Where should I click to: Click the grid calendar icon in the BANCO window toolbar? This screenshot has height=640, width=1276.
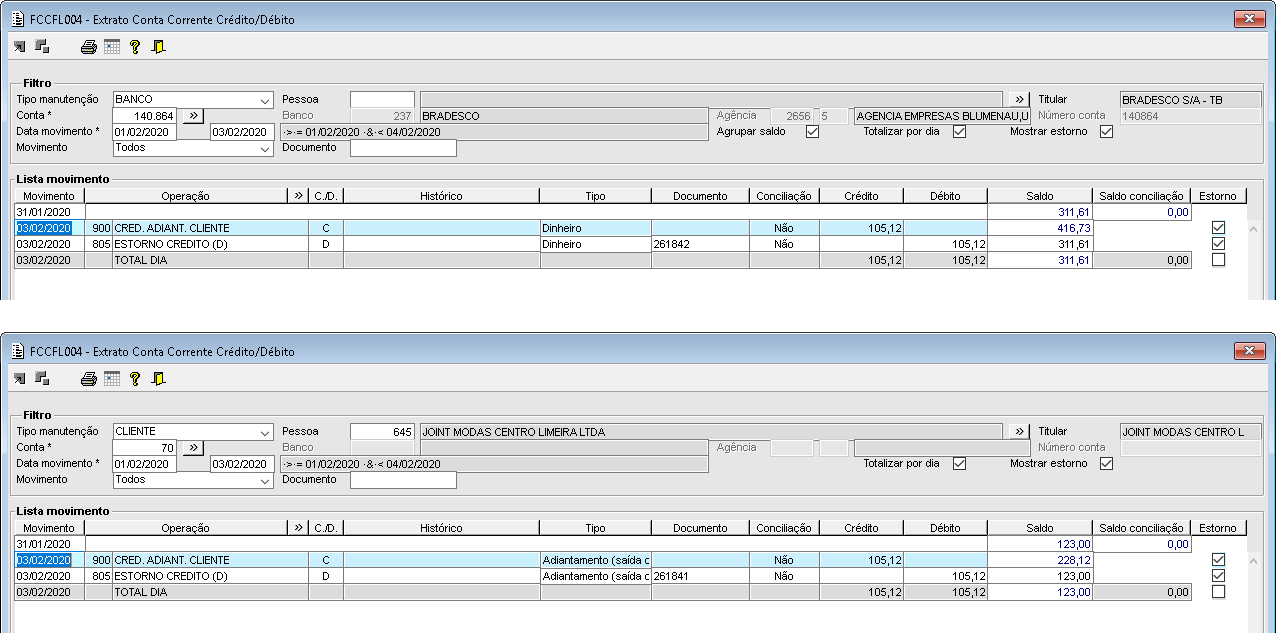point(112,46)
